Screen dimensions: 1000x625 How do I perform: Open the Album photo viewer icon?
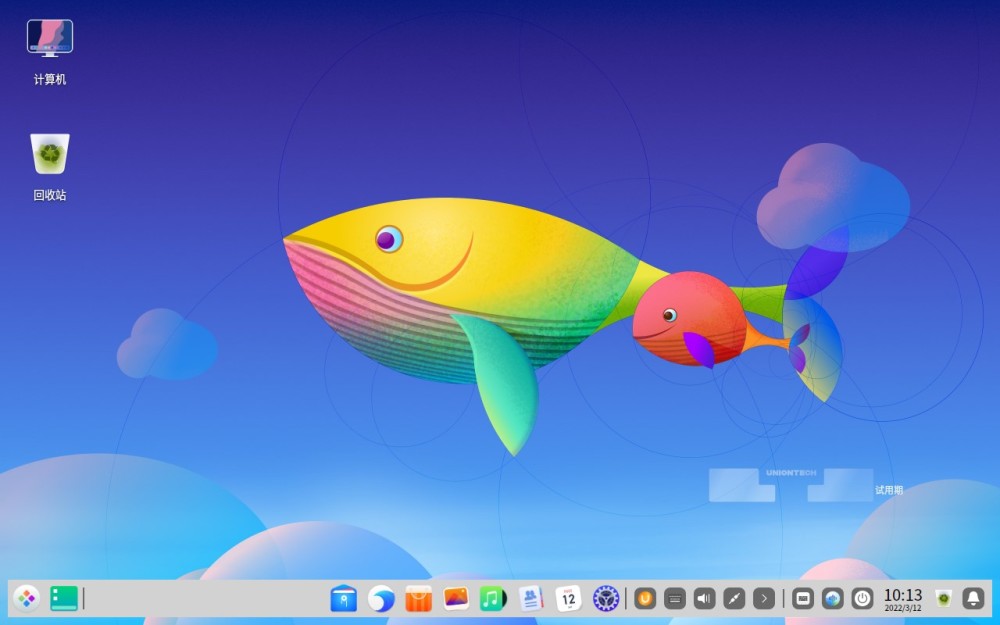coord(456,598)
